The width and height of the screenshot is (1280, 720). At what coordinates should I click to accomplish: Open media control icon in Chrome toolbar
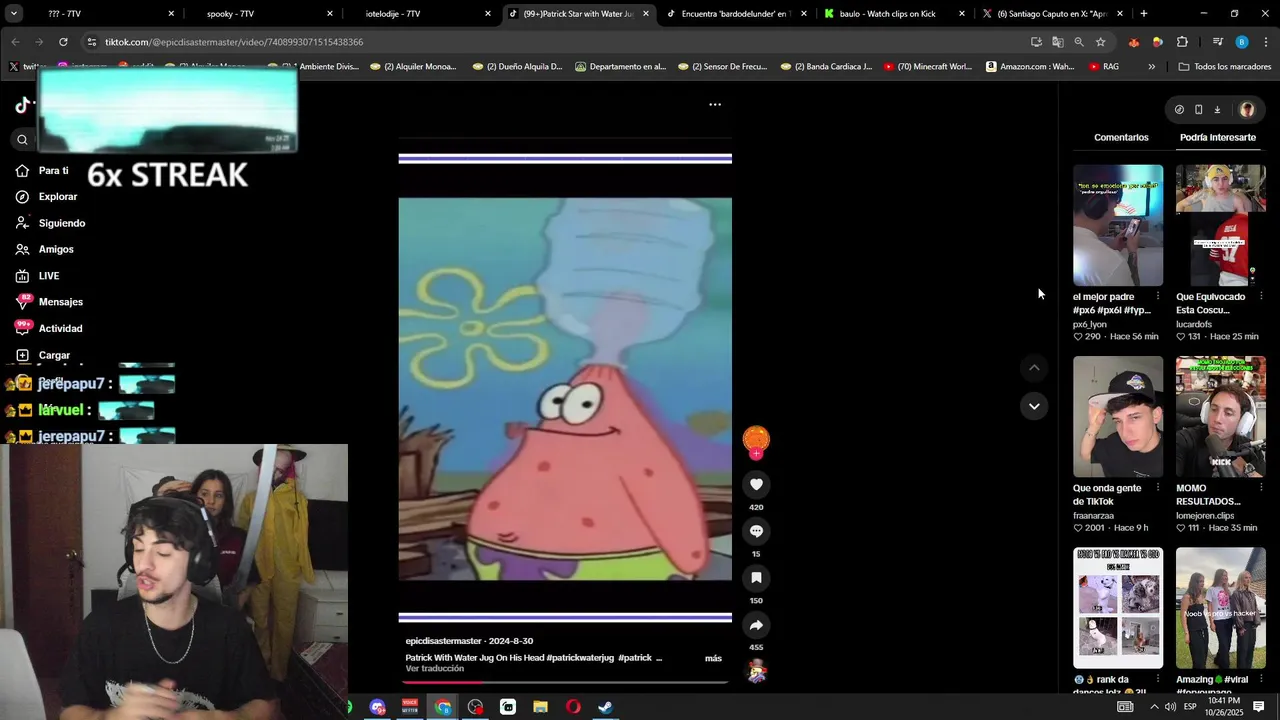pyautogui.click(x=1217, y=42)
